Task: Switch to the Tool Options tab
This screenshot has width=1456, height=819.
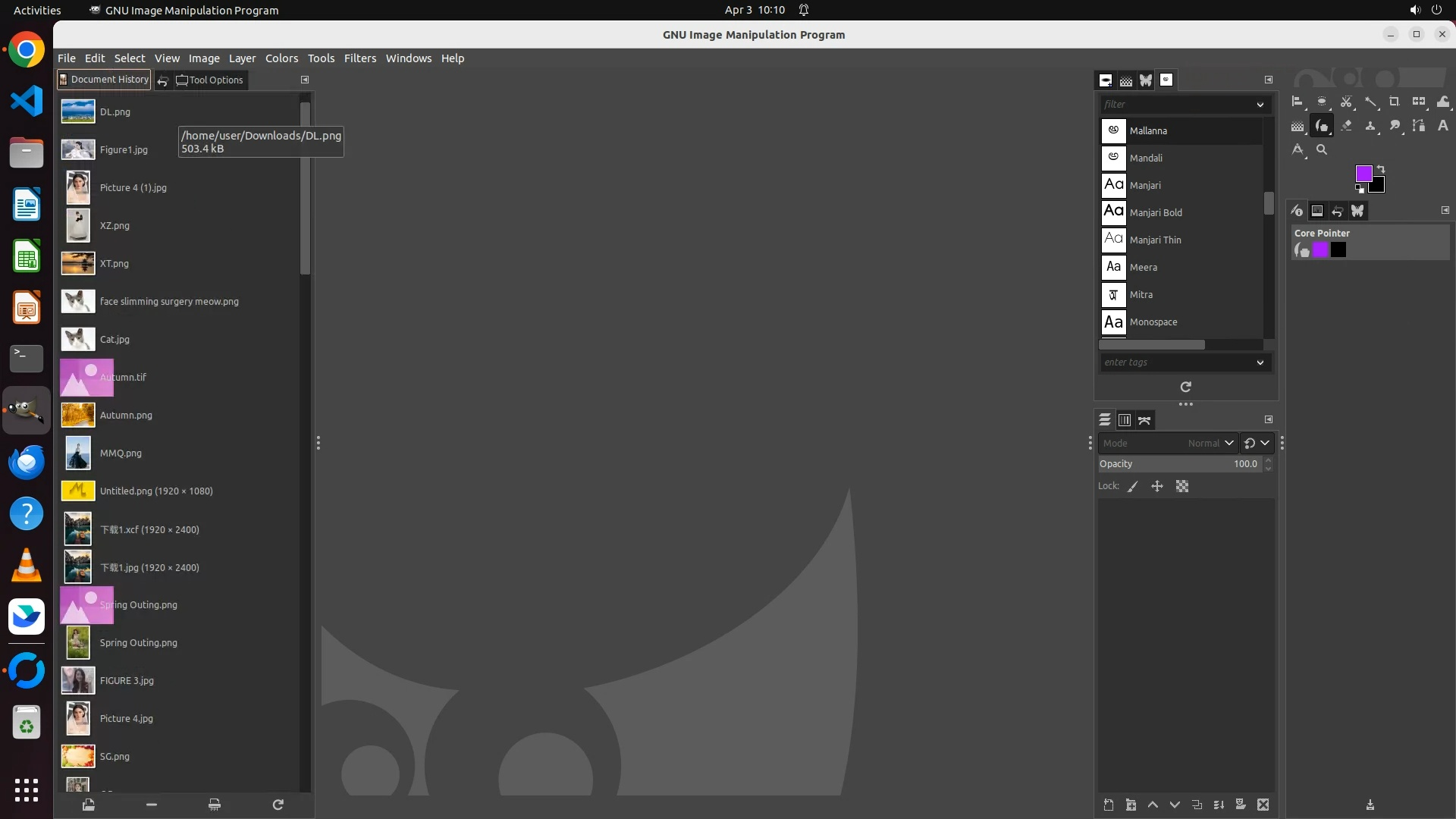Action: coord(209,80)
